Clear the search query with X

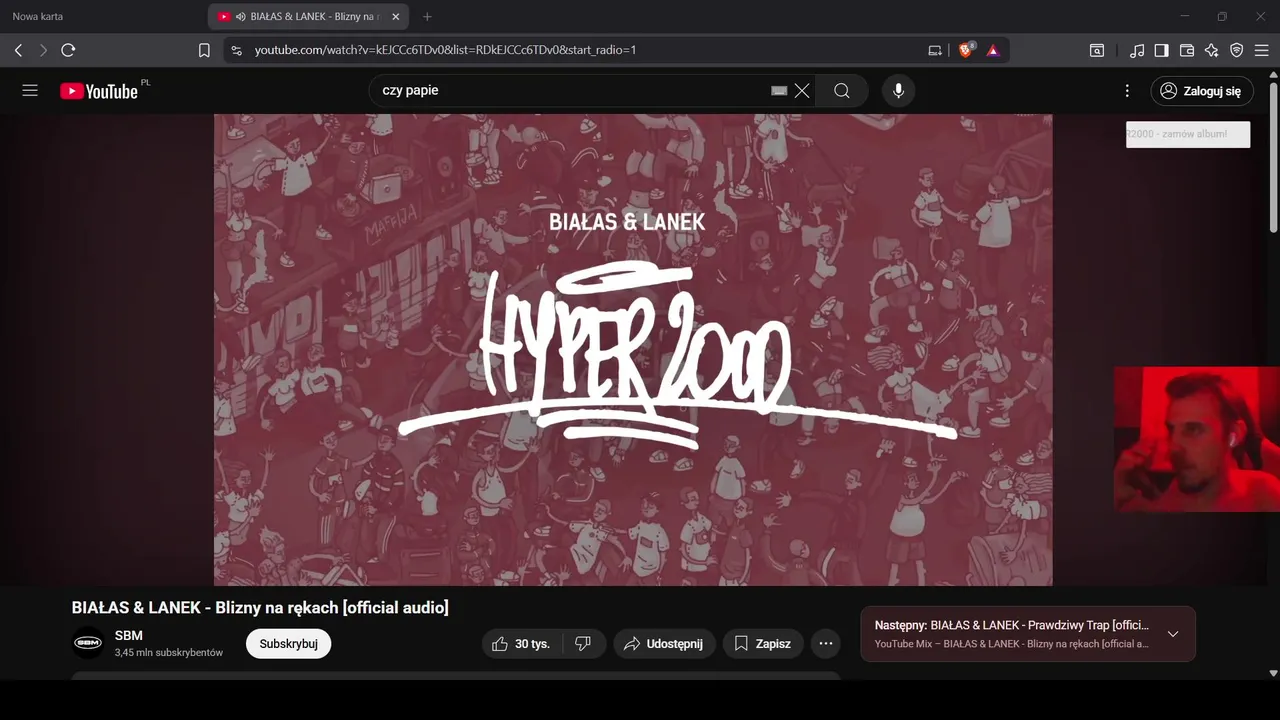[x=802, y=91]
